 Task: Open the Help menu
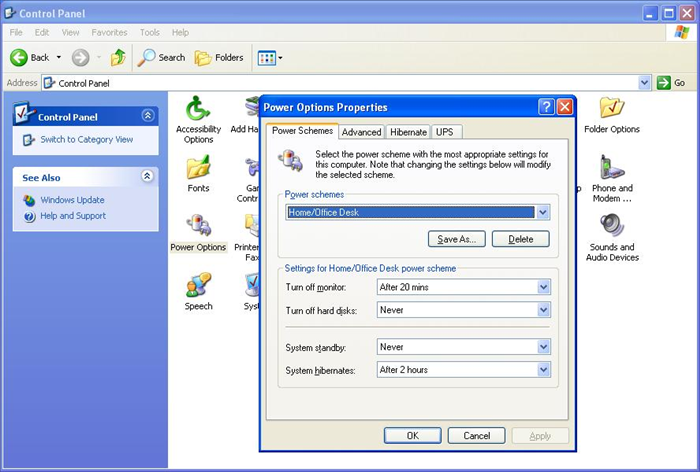180,33
